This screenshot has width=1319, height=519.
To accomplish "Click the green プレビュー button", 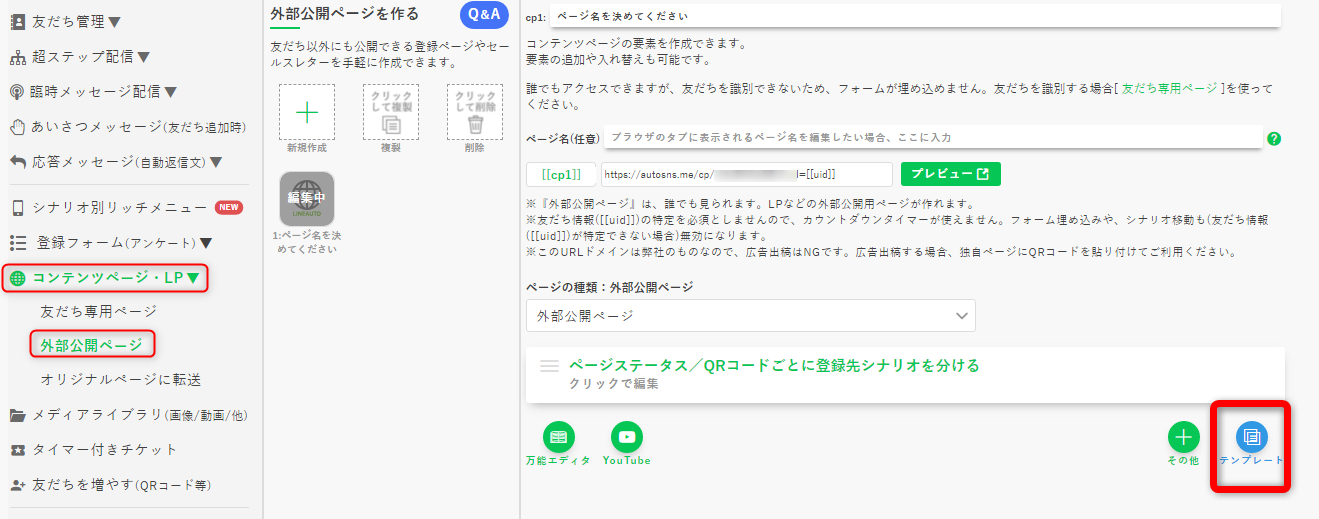I will tap(950, 174).
